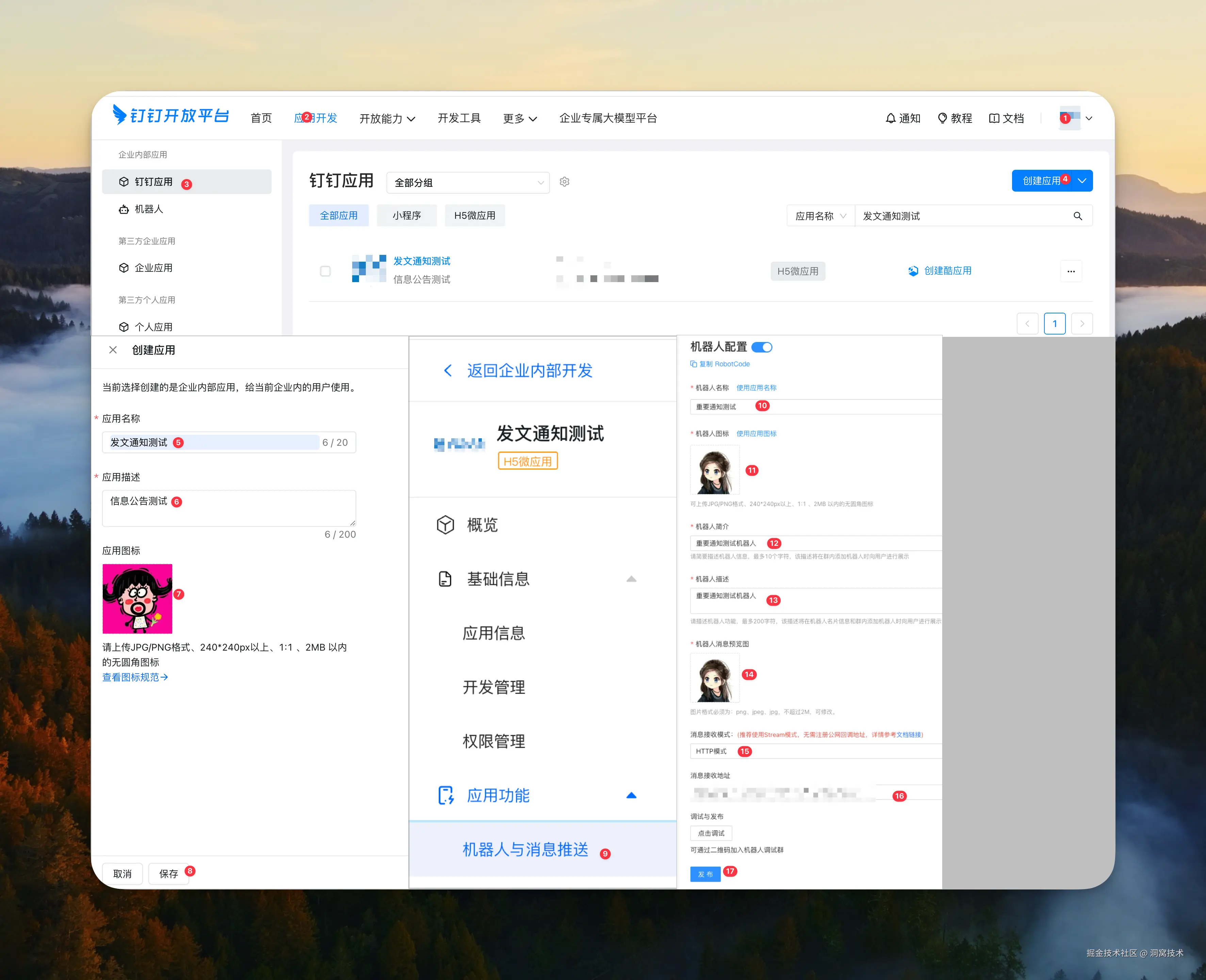
Task: Open the 全部分组 dropdown
Action: (468, 183)
